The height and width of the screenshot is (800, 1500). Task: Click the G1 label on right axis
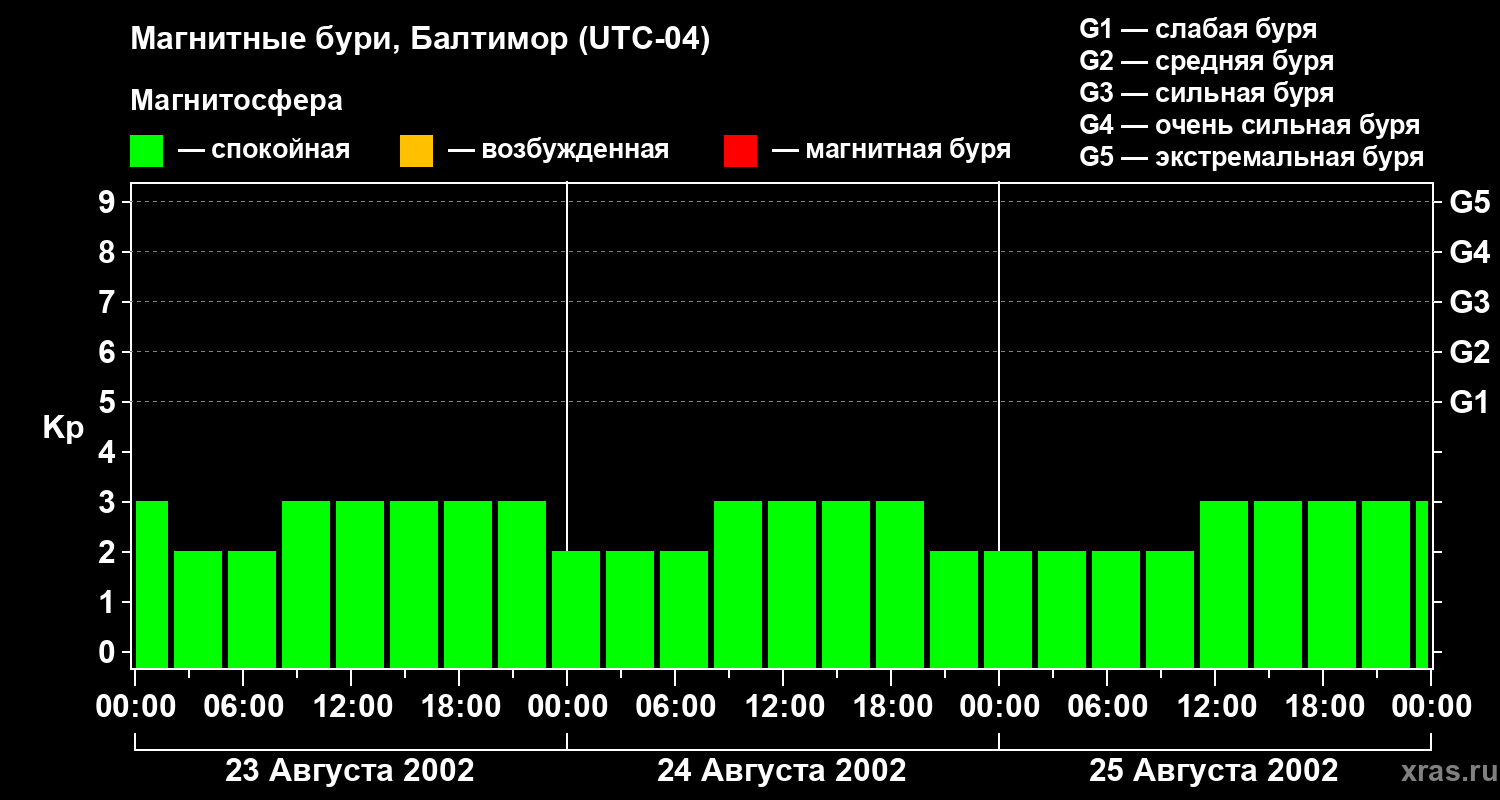(x=1470, y=403)
